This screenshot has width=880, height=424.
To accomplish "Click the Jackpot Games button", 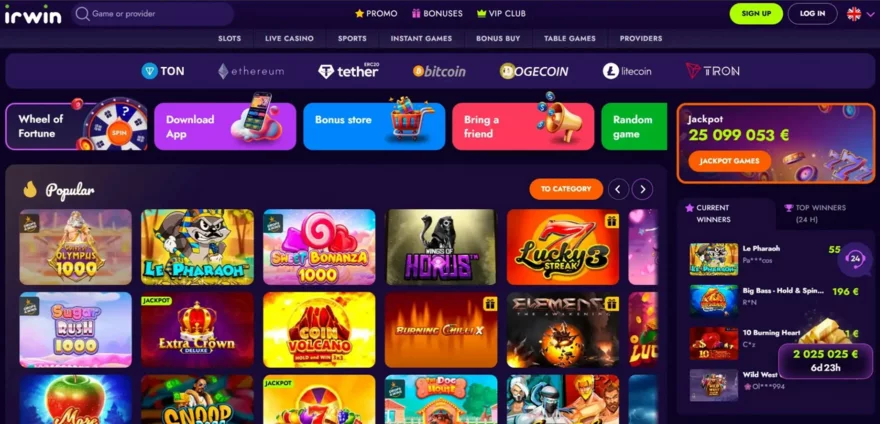I will click(x=730, y=161).
